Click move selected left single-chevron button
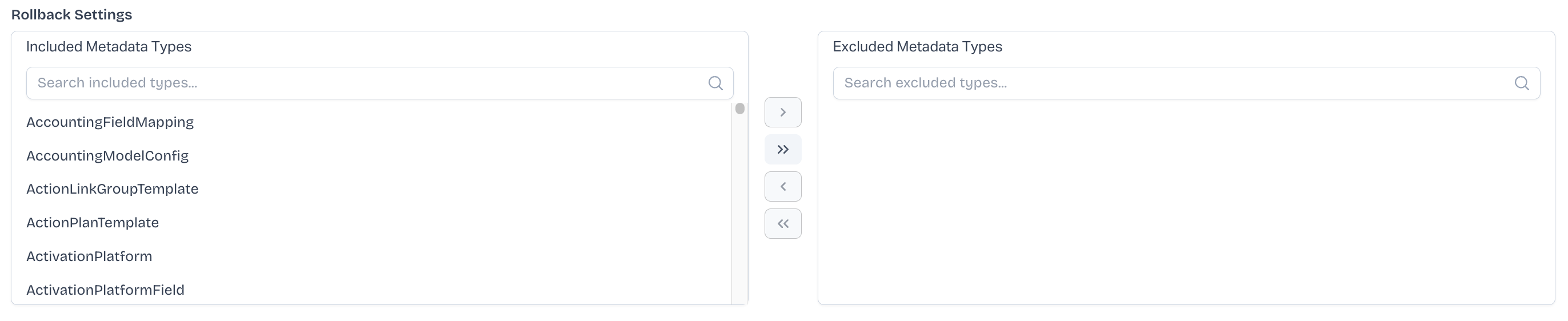Image resolution: width=1568 pixels, height=321 pixels. [x=783, y=187]
